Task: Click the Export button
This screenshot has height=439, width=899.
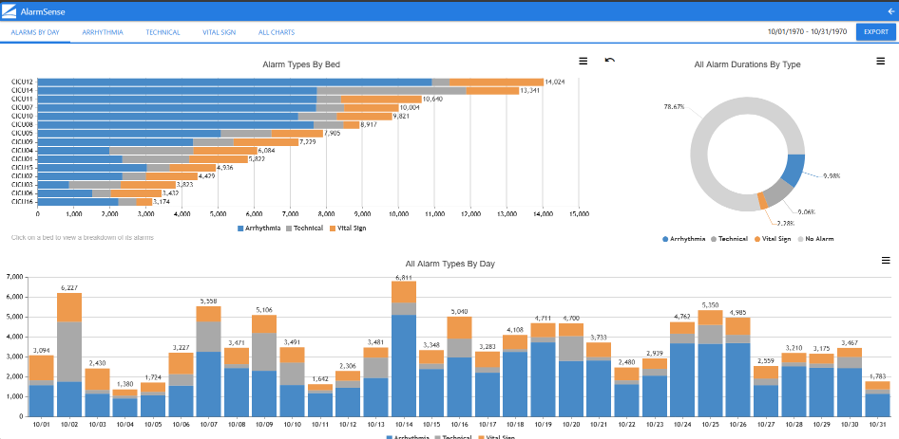Action: pyautogui.click(x=876, y=32)
